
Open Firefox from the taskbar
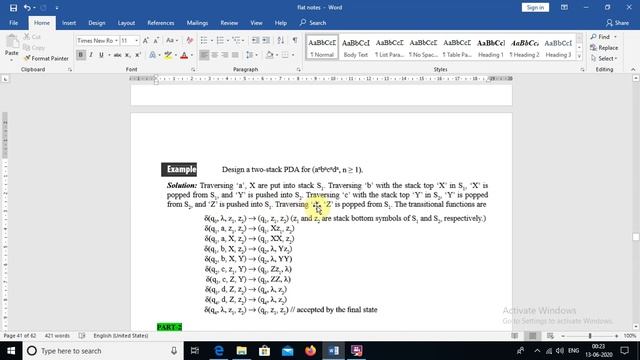point(310,351)
